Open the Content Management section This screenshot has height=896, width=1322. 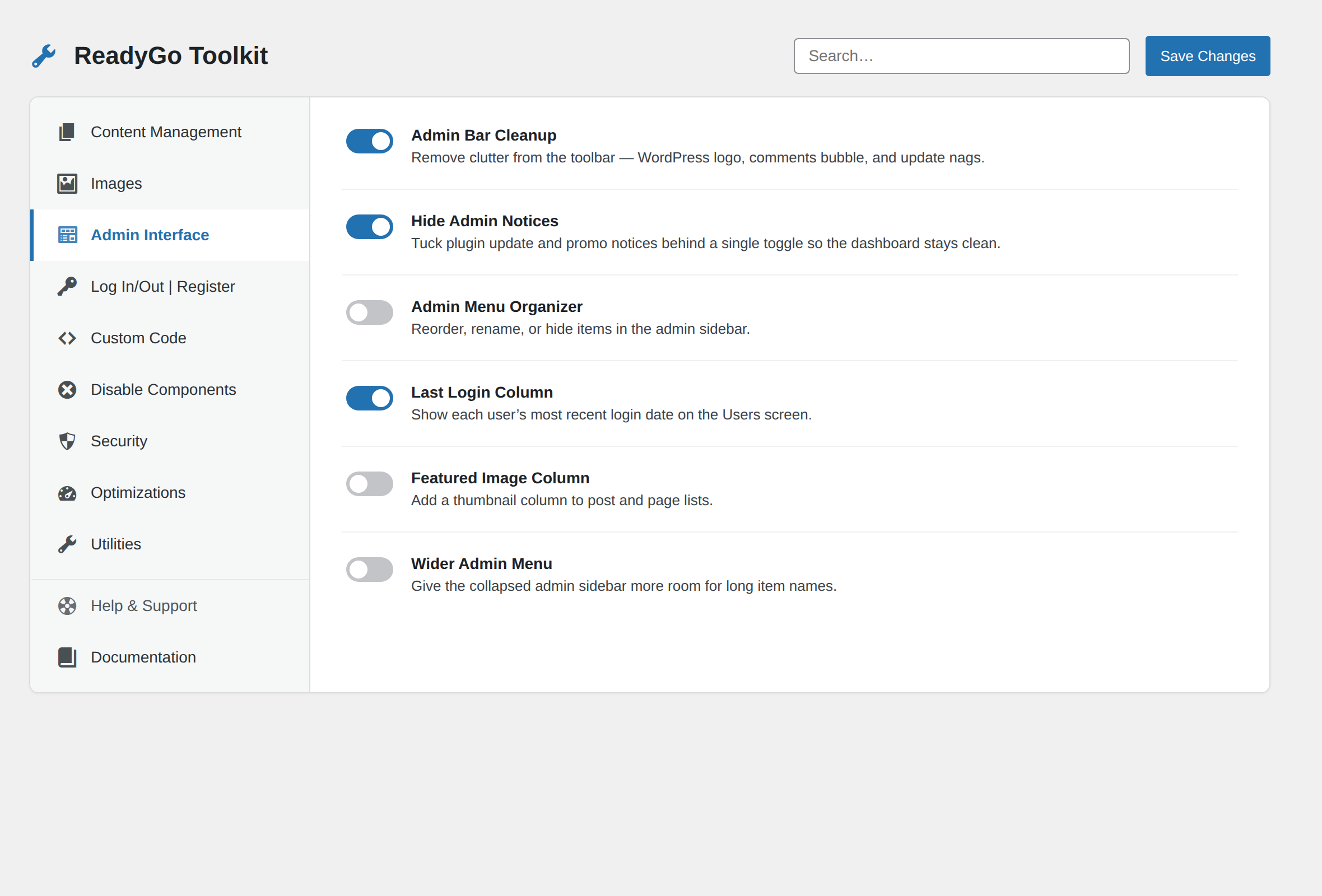pyautogui.click(x=170, y=132)
